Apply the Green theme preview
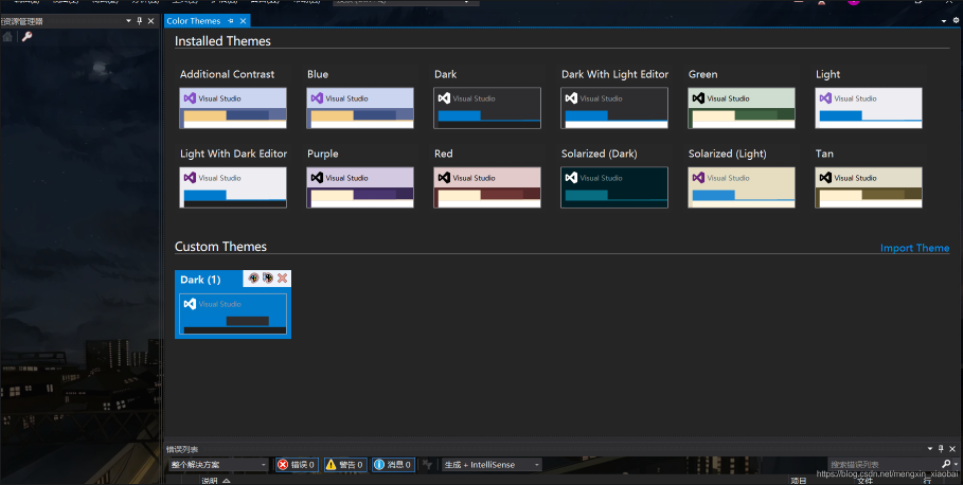Screen dimensions: 963x485 coord(741,108)
